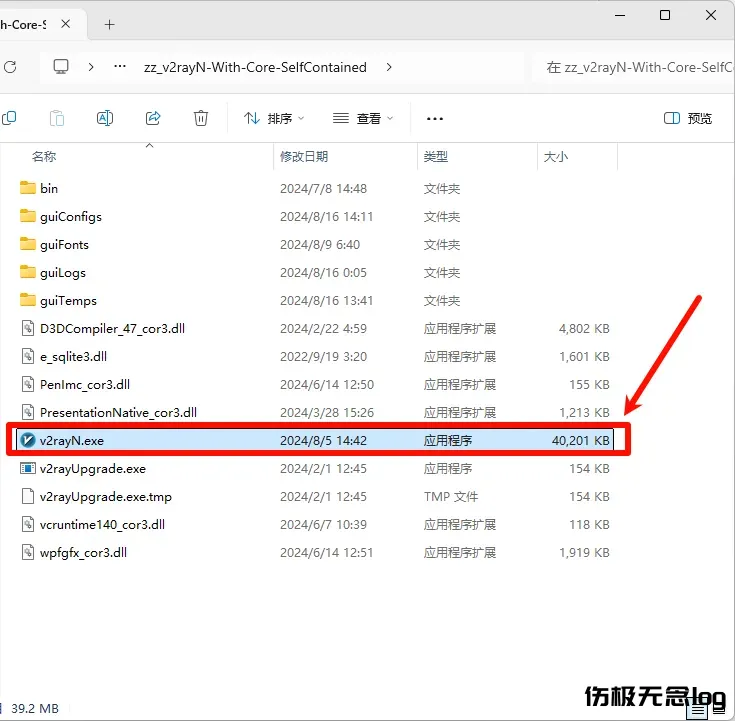The image size is (735, 721).
Task: Select the v2rayUpgrade.exe.tmp file name
Action: [106, 496]
